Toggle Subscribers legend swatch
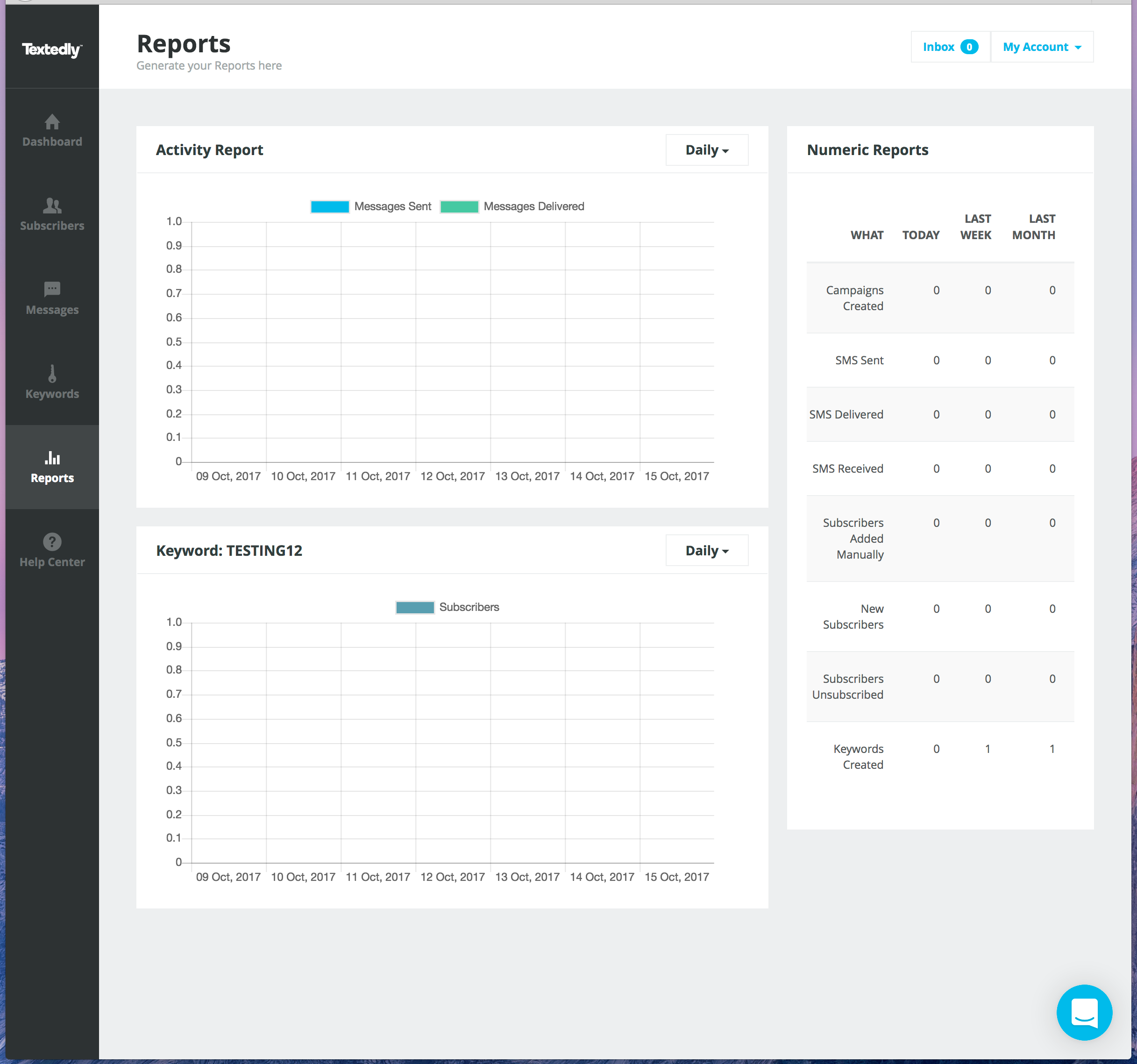The height and width of the screenshot is (1064, 1137). [415, 607]
